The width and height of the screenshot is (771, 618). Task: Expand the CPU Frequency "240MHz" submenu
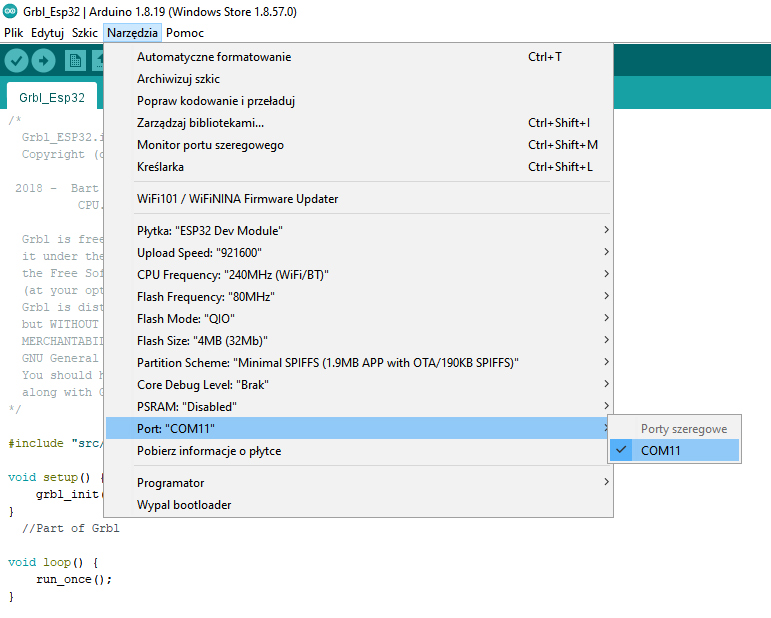point(359,275)
